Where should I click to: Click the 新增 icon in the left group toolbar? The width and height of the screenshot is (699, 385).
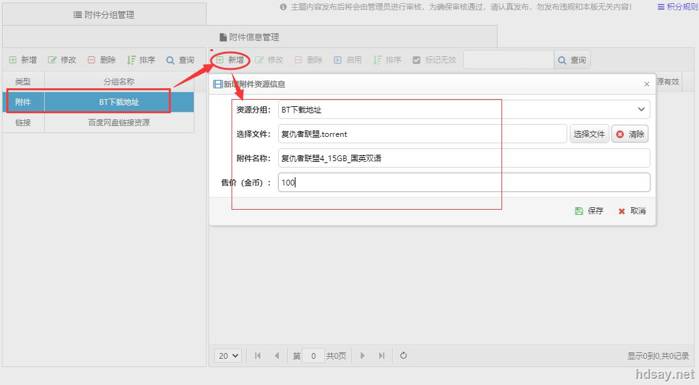13,60
